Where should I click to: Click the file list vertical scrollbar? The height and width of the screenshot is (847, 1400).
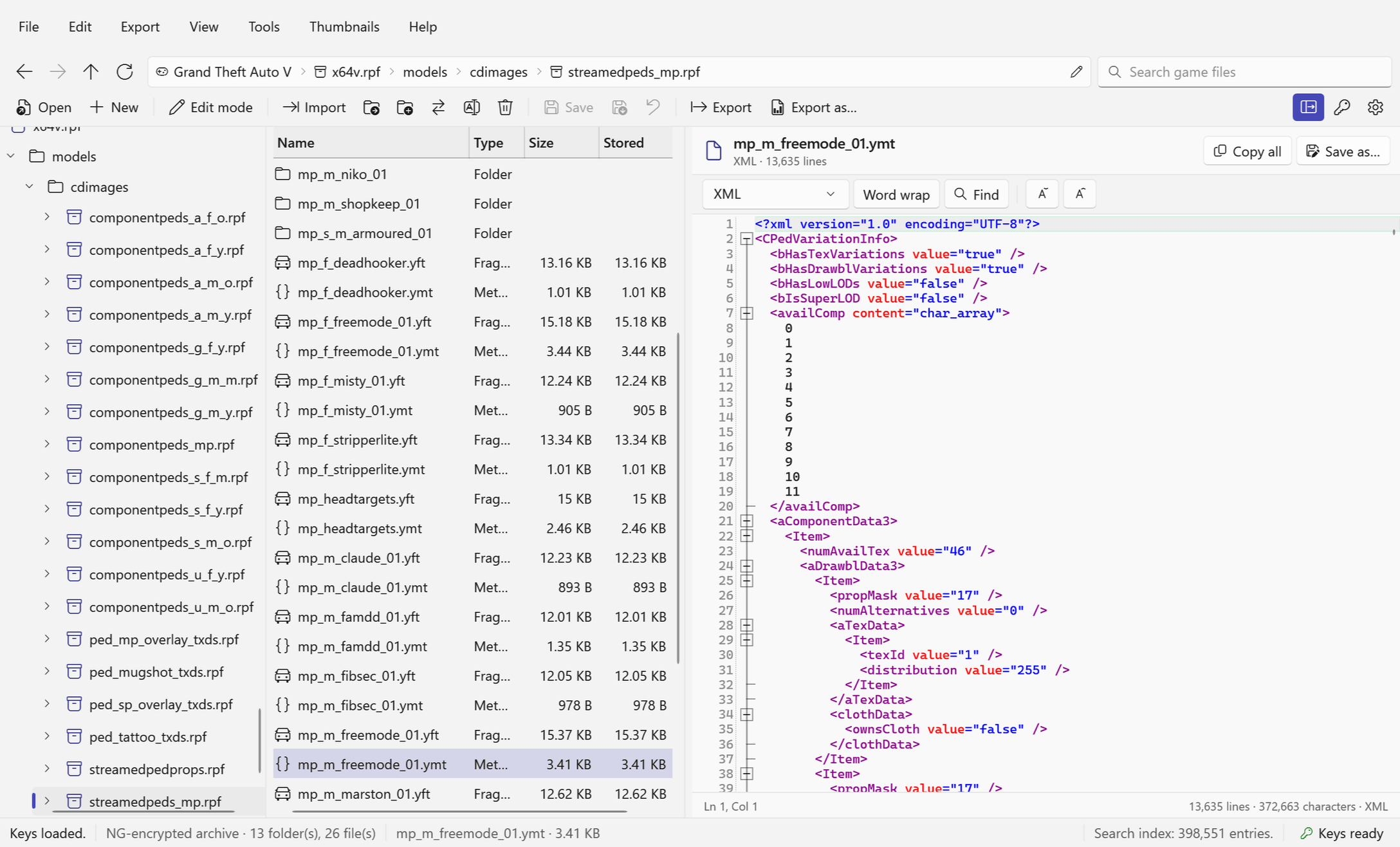(x=678, y=498)
